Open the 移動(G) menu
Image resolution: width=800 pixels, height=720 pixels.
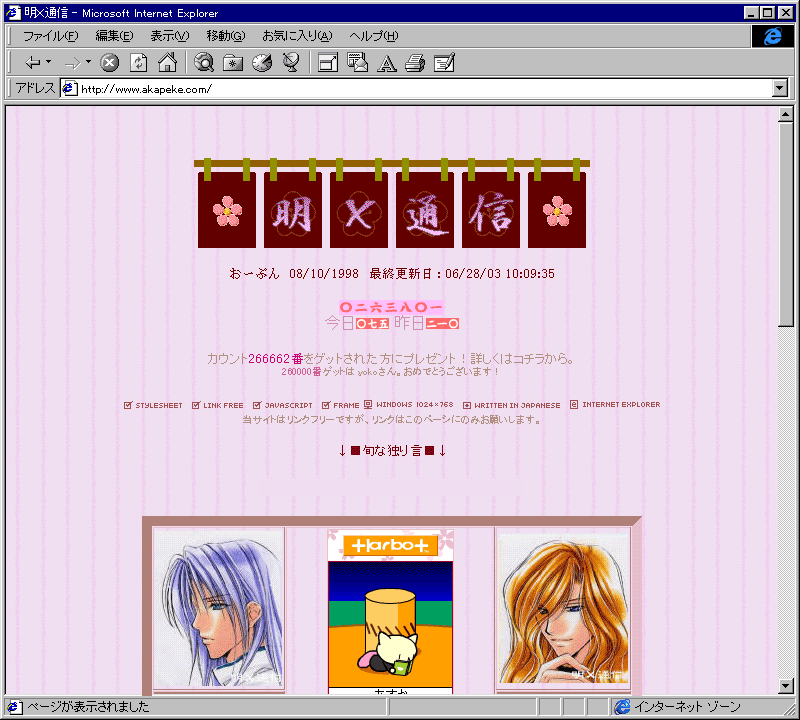[x=226, y=36]
